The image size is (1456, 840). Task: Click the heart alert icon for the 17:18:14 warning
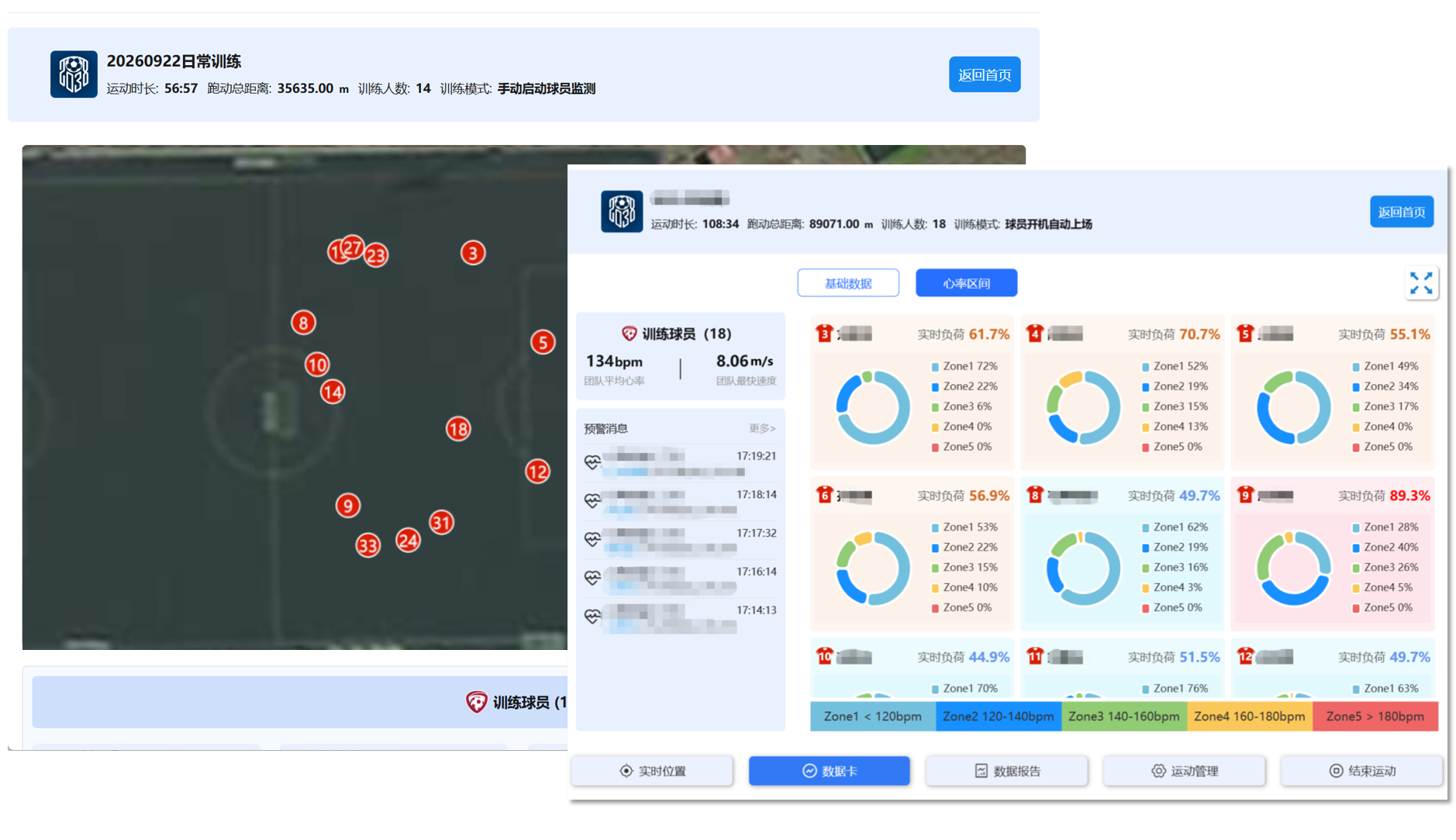tap(592, 501)
